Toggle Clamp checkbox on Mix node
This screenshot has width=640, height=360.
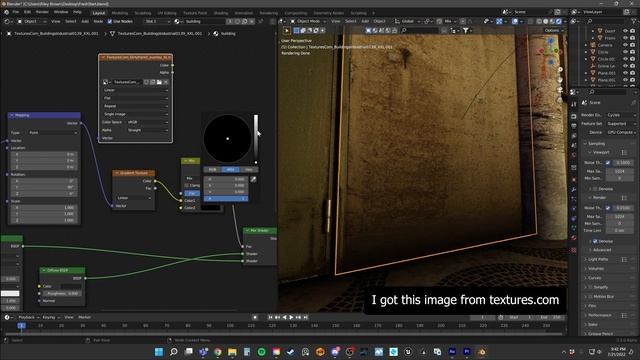pyautogui.click(x=187, y=186)
